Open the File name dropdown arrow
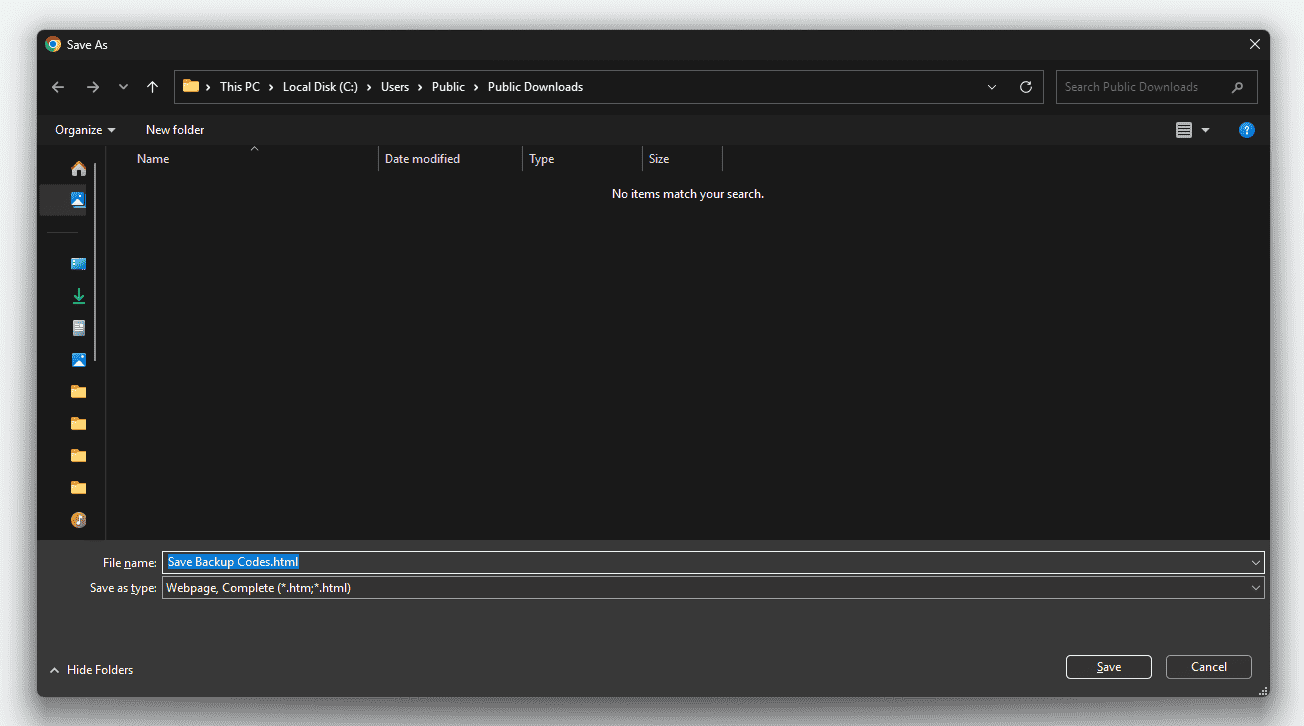The width and height of the screenshot is (1304, 726). point(1256,563)
